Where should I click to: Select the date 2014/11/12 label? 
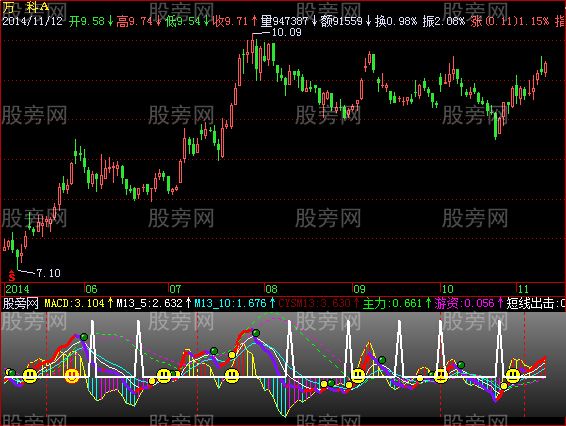tap(32, 21)
